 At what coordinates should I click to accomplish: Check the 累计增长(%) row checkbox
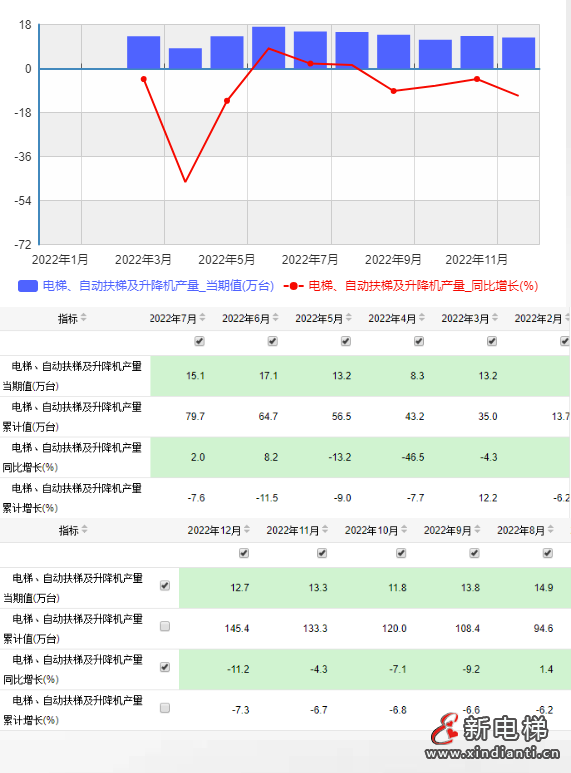coord(165,708)
